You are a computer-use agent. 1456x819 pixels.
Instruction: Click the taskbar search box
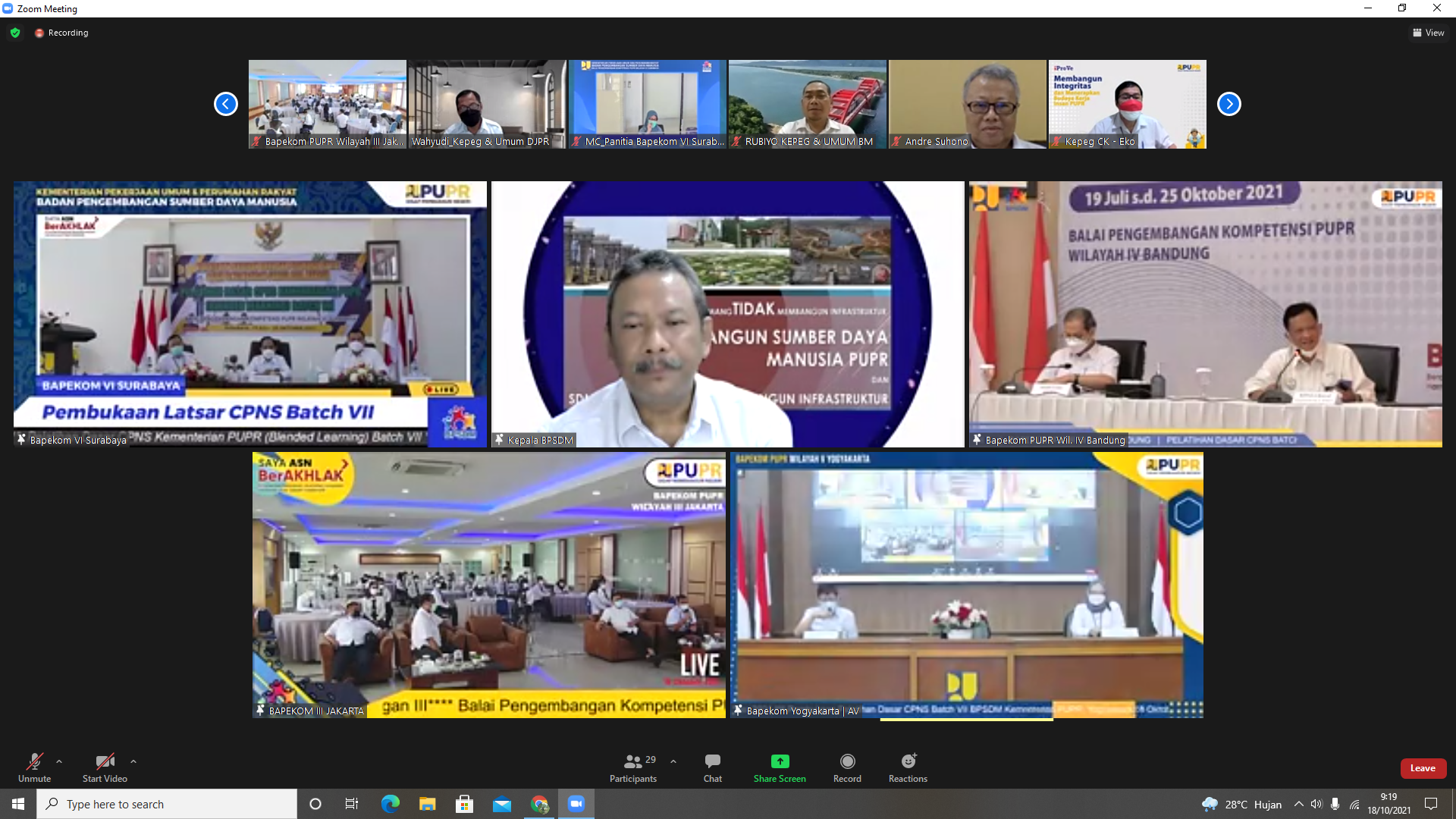click(x=167, y=804)
